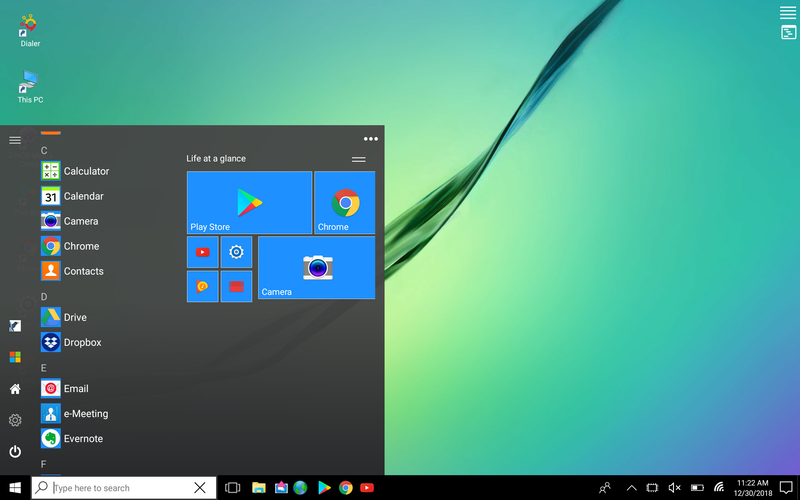Launch Play Store from the taskbar
800x500 pixels.
324,488
